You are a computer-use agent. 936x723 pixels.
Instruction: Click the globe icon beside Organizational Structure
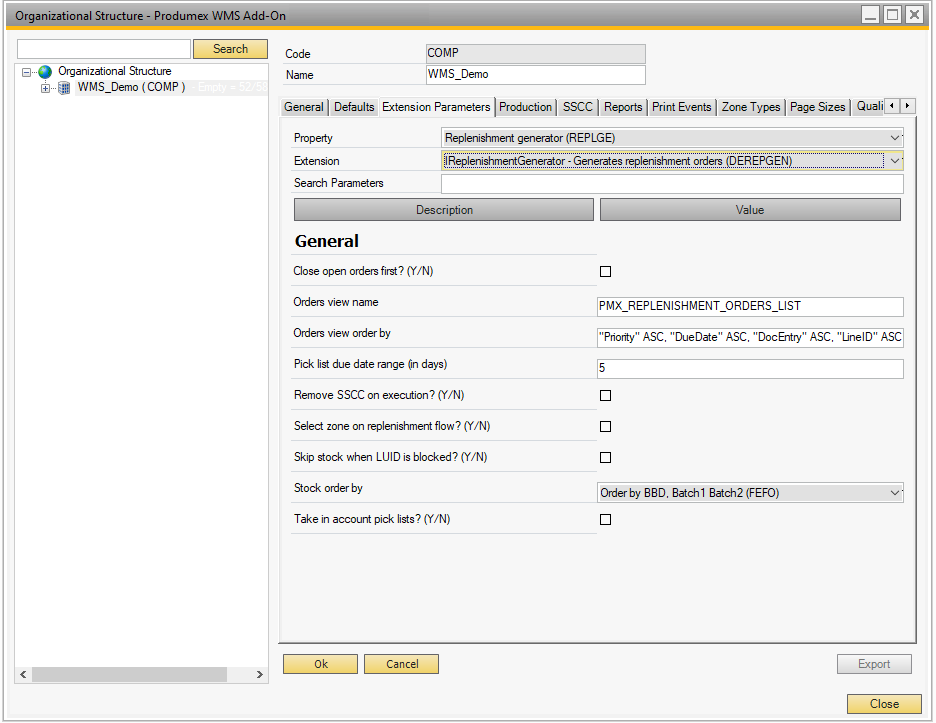coord(45,72)
